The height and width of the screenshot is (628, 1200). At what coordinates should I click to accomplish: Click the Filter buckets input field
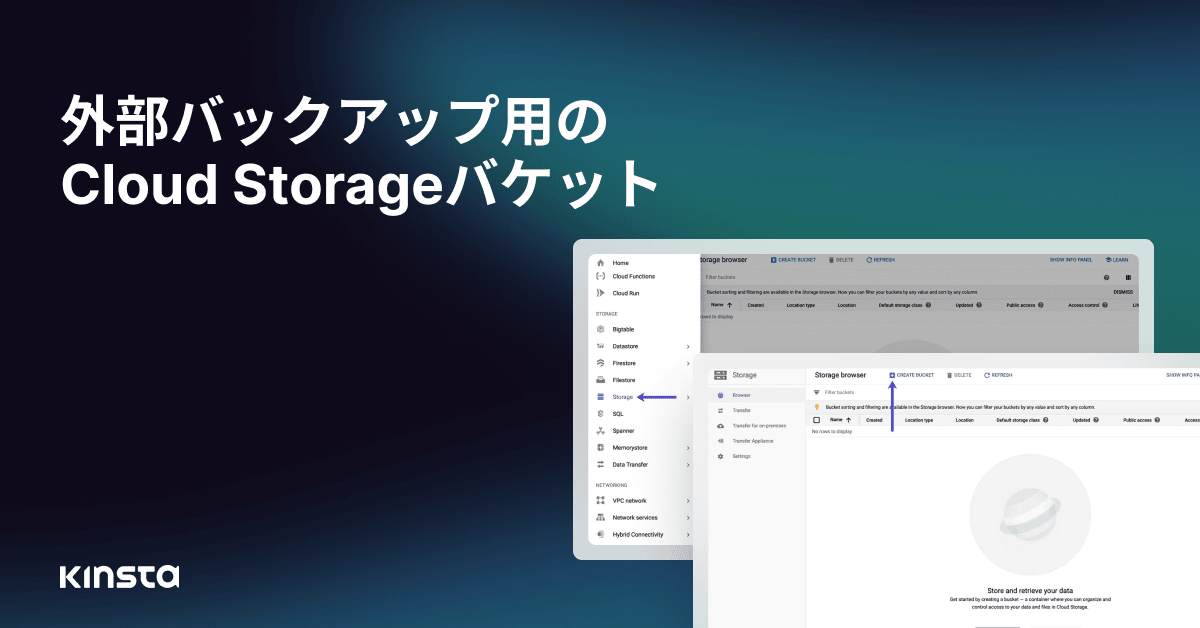(840, 392)
